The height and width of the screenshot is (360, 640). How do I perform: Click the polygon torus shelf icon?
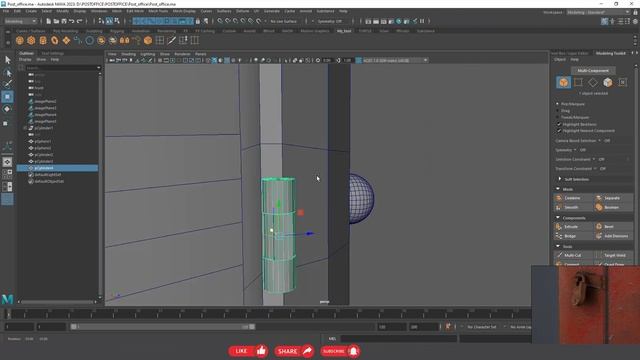click(55, 40)
